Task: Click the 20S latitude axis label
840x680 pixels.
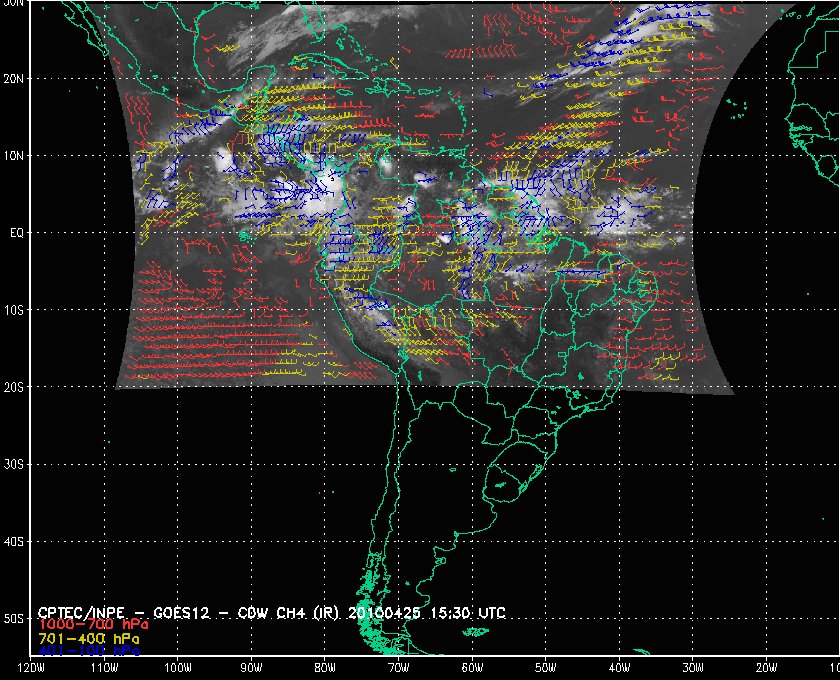Action: (13, 387)
